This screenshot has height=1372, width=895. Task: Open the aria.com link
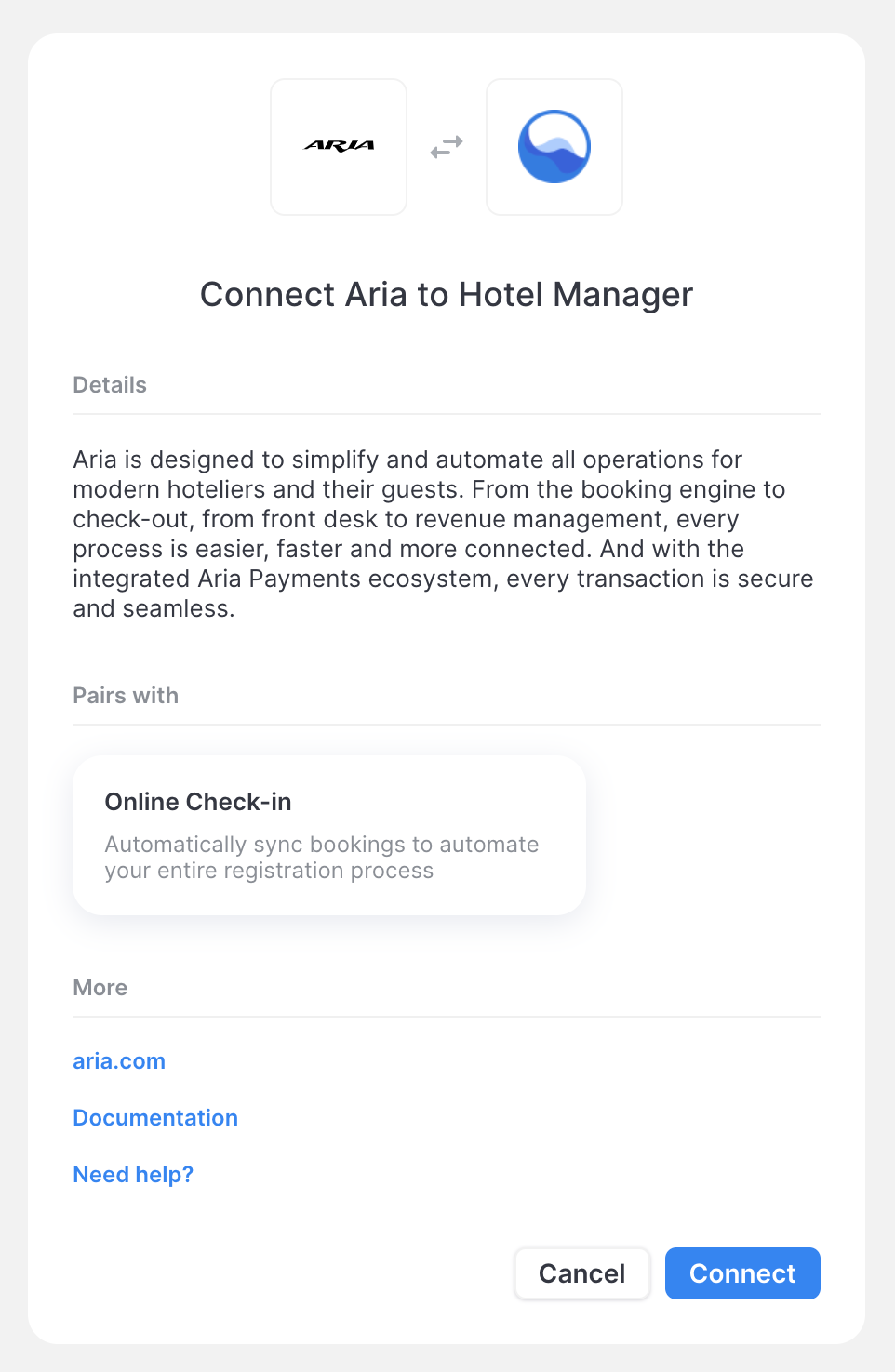tap(119, 1061)
